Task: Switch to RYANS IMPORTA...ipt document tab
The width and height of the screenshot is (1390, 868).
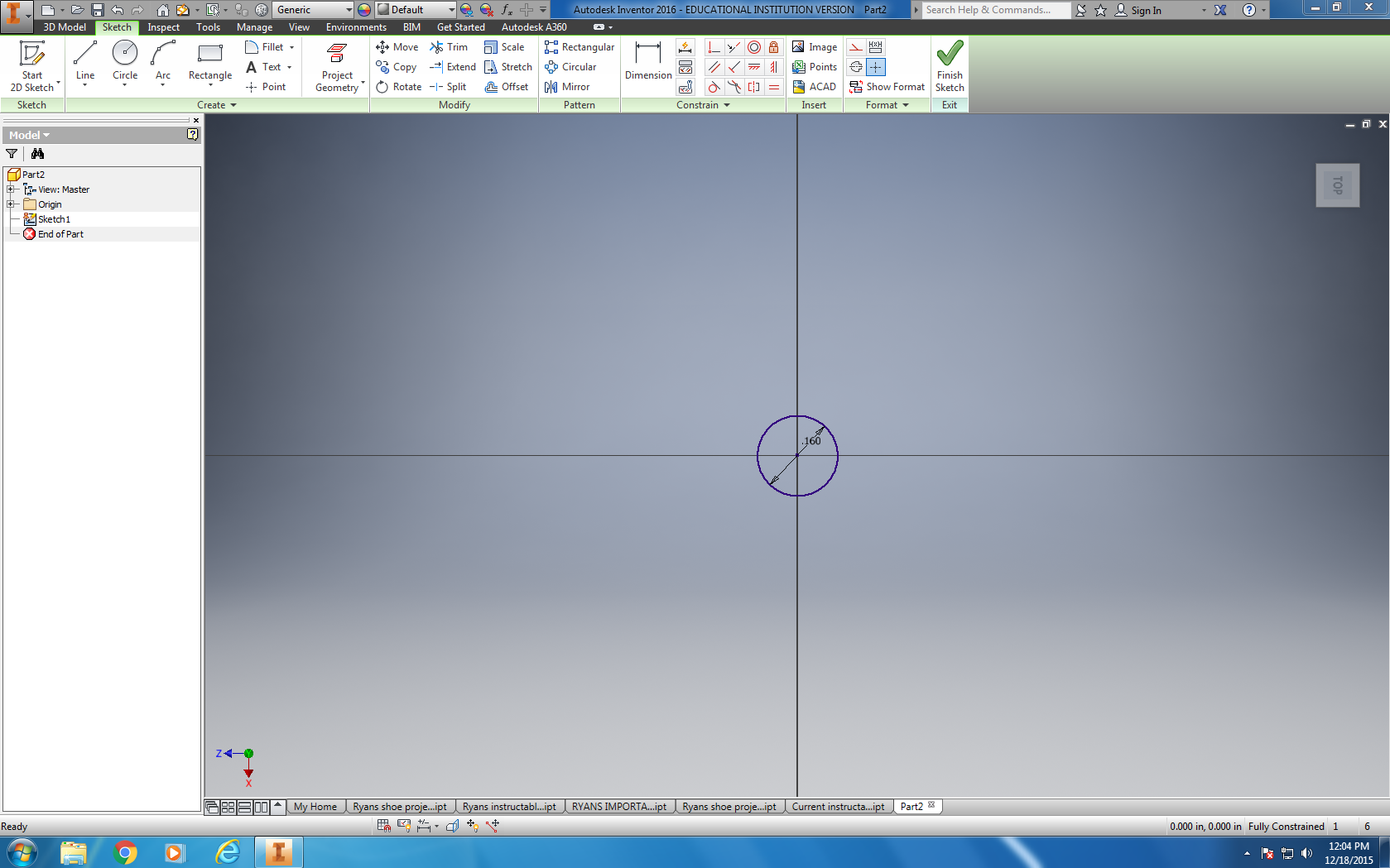Action: (619, 807)
